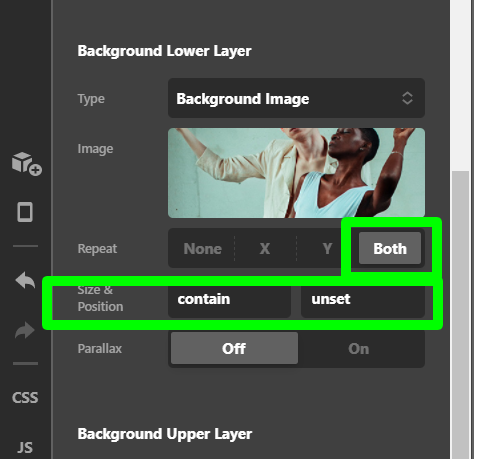Turn Parallax On
487x459 pixels.
pos(359,349)
